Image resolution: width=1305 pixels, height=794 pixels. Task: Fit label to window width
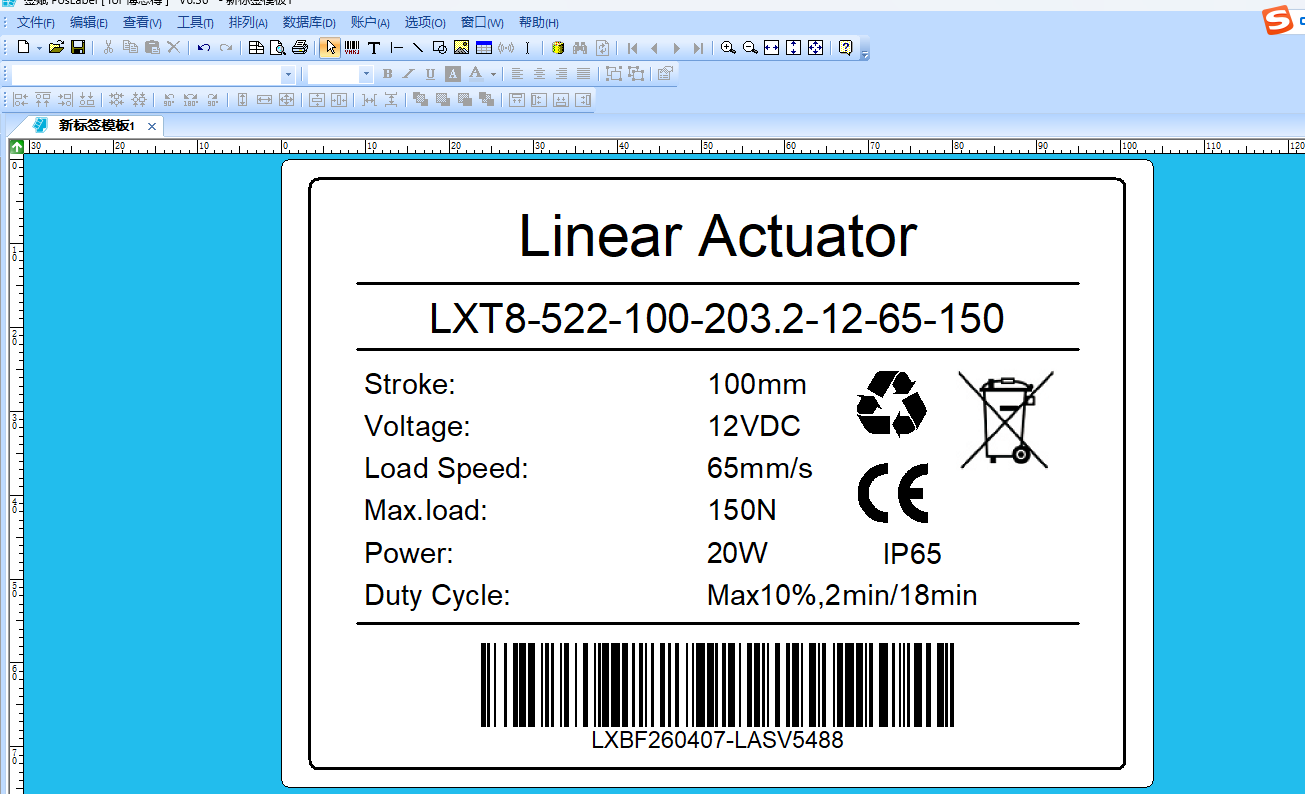coord(771,47)
